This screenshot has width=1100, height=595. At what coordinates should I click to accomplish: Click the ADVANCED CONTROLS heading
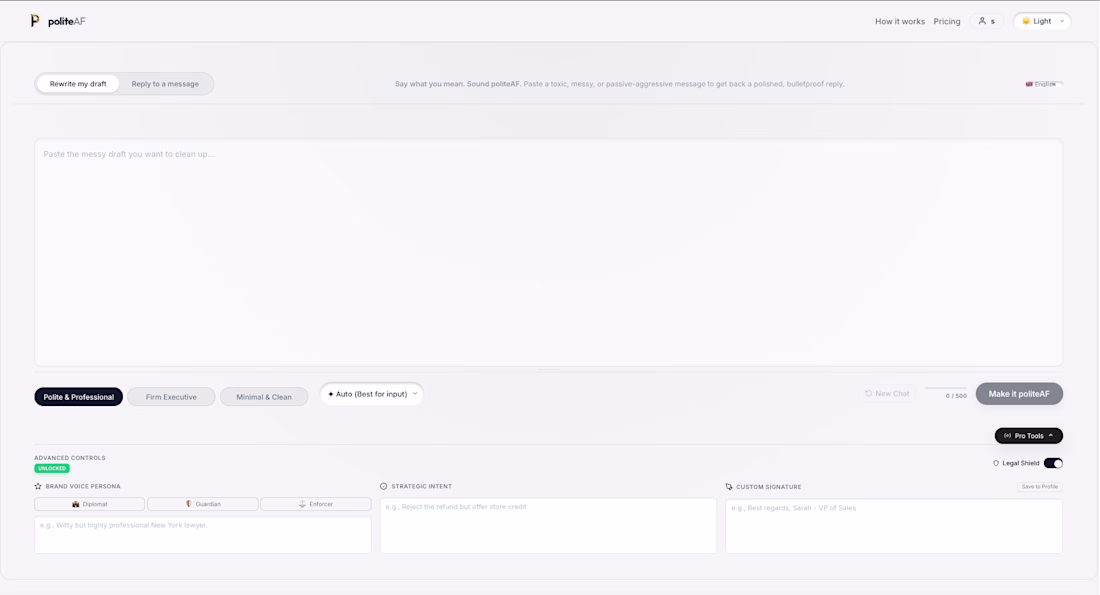click(x=70, y=457)
